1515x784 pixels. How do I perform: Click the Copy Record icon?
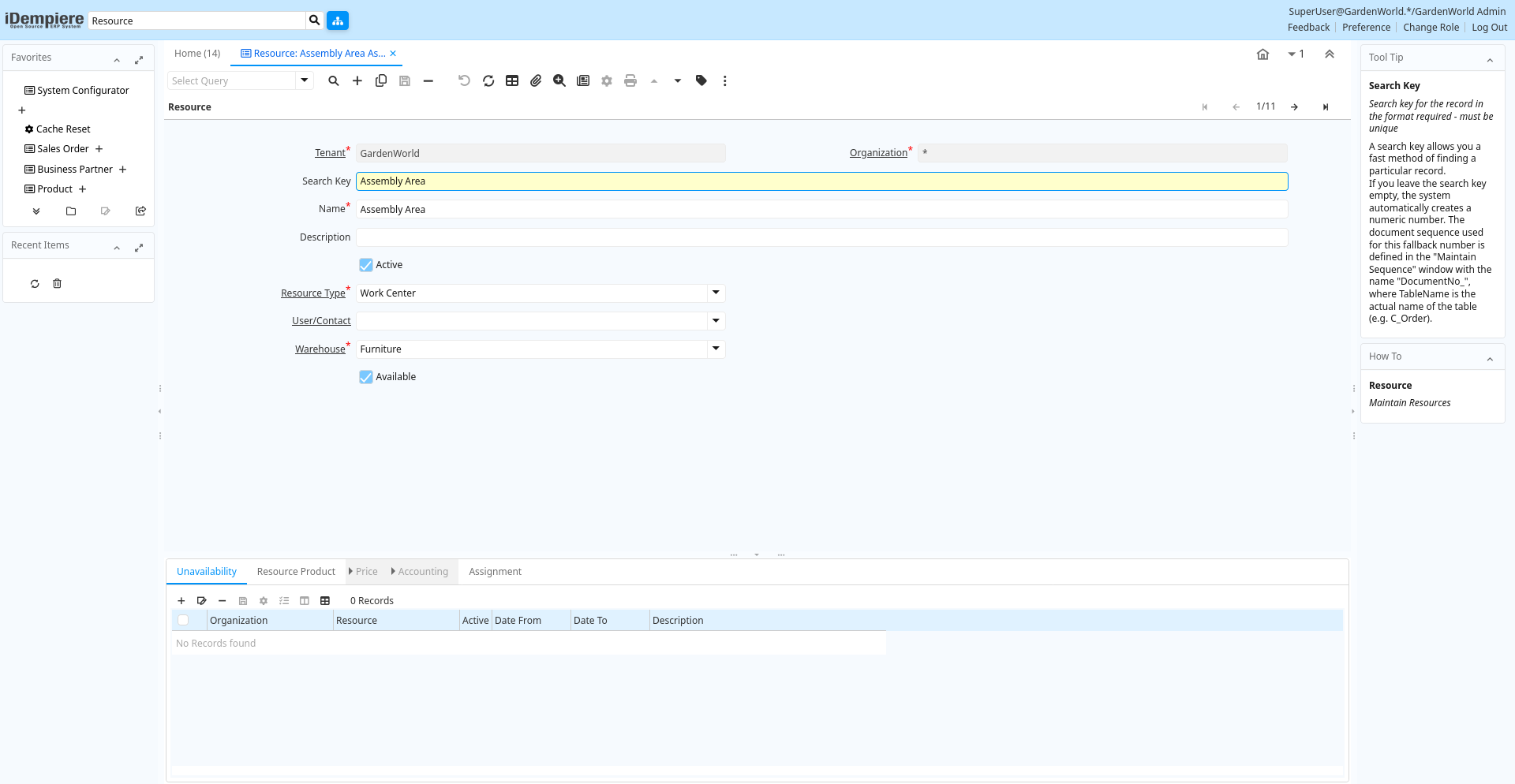[x=381, y=81]
